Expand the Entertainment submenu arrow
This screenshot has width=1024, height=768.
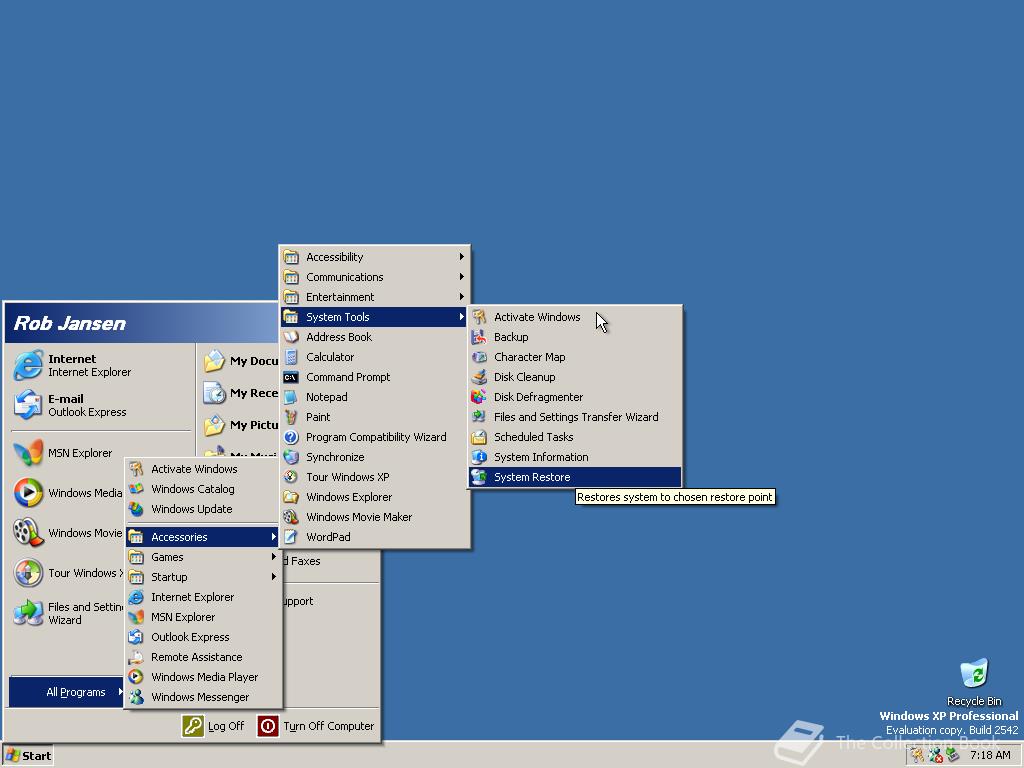click(462, 296)
